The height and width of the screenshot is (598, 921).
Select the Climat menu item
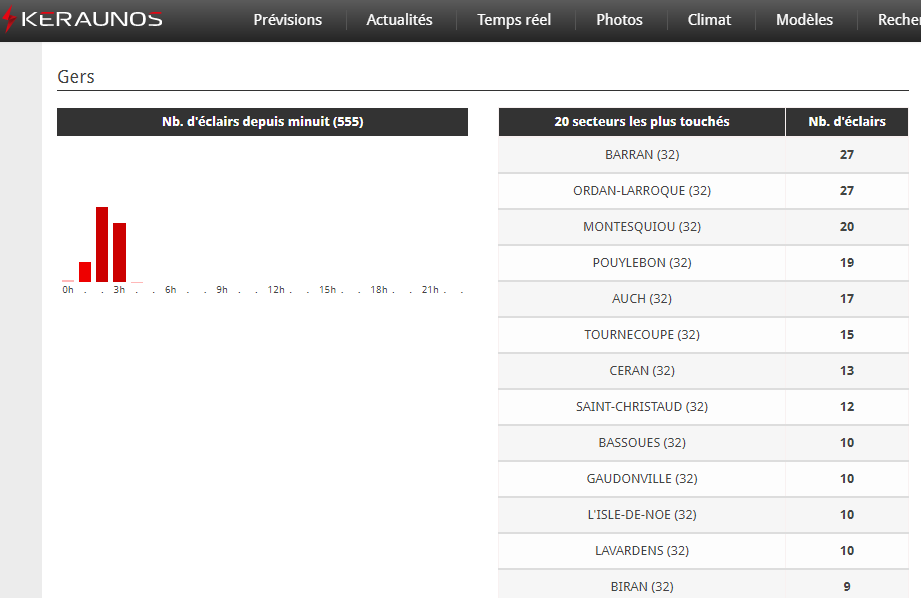pyautogui.click(x=709, y=20)
